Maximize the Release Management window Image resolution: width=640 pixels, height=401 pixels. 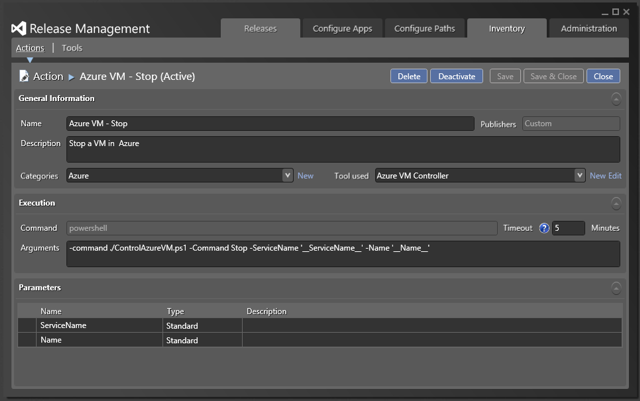616,12
